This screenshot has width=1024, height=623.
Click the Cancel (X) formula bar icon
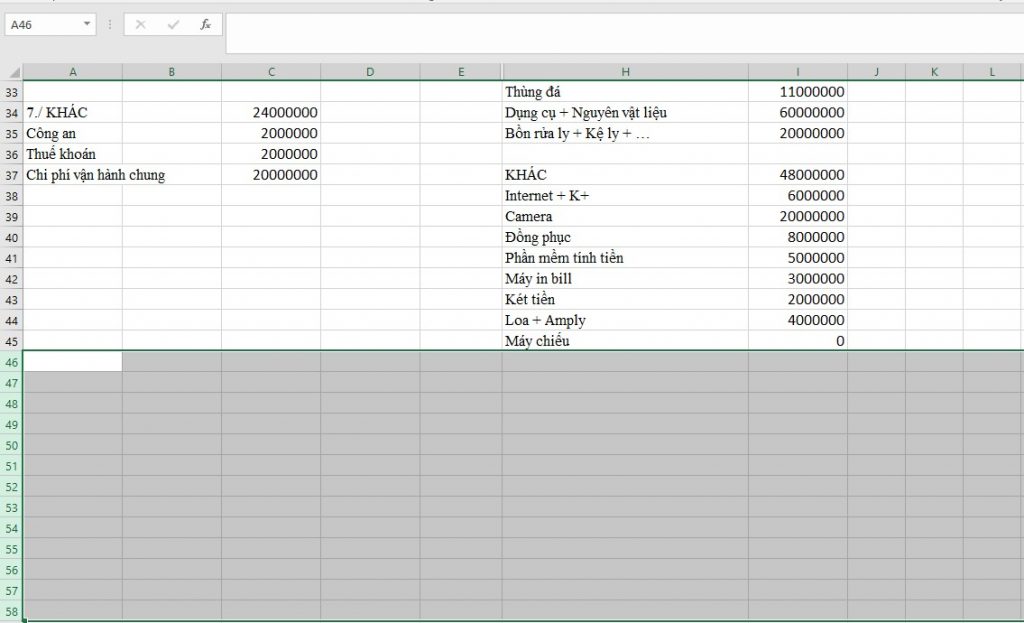pyautogui.click(x=140, y=25)
